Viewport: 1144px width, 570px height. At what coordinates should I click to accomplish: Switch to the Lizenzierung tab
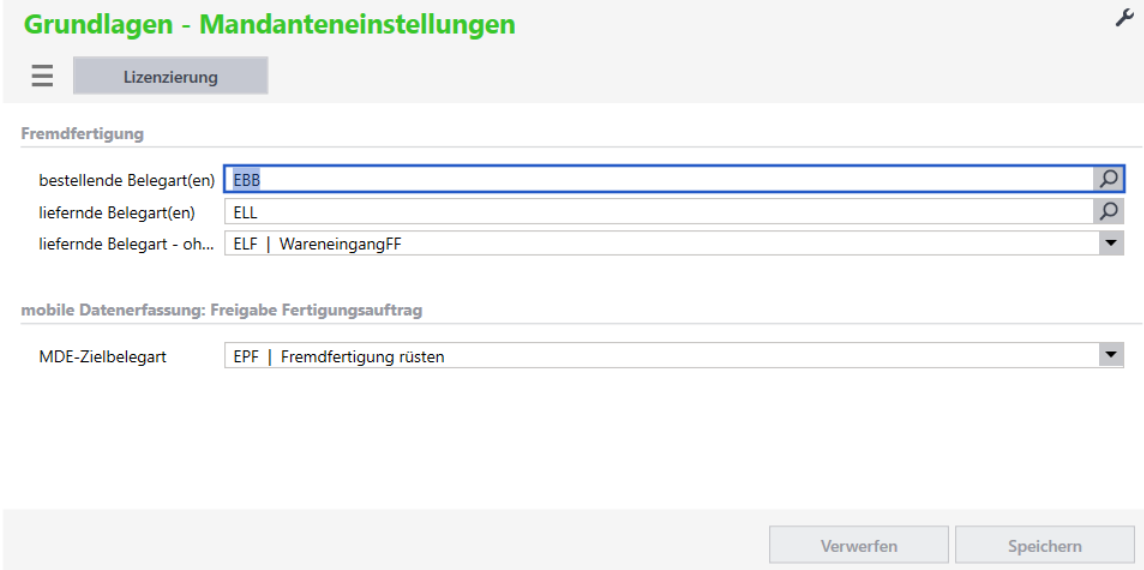point(170,76)
